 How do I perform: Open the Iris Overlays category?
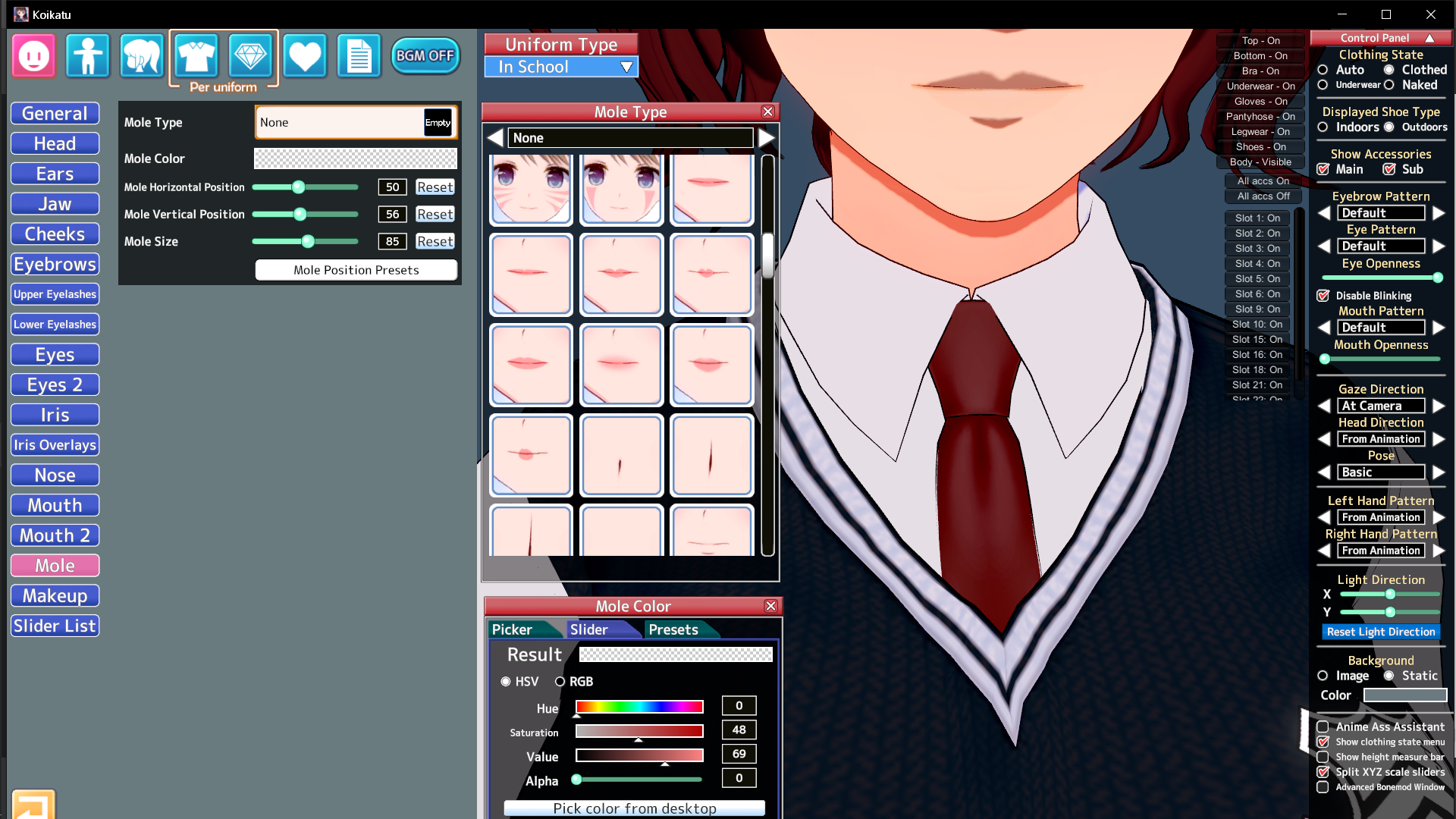click(55, 445)
